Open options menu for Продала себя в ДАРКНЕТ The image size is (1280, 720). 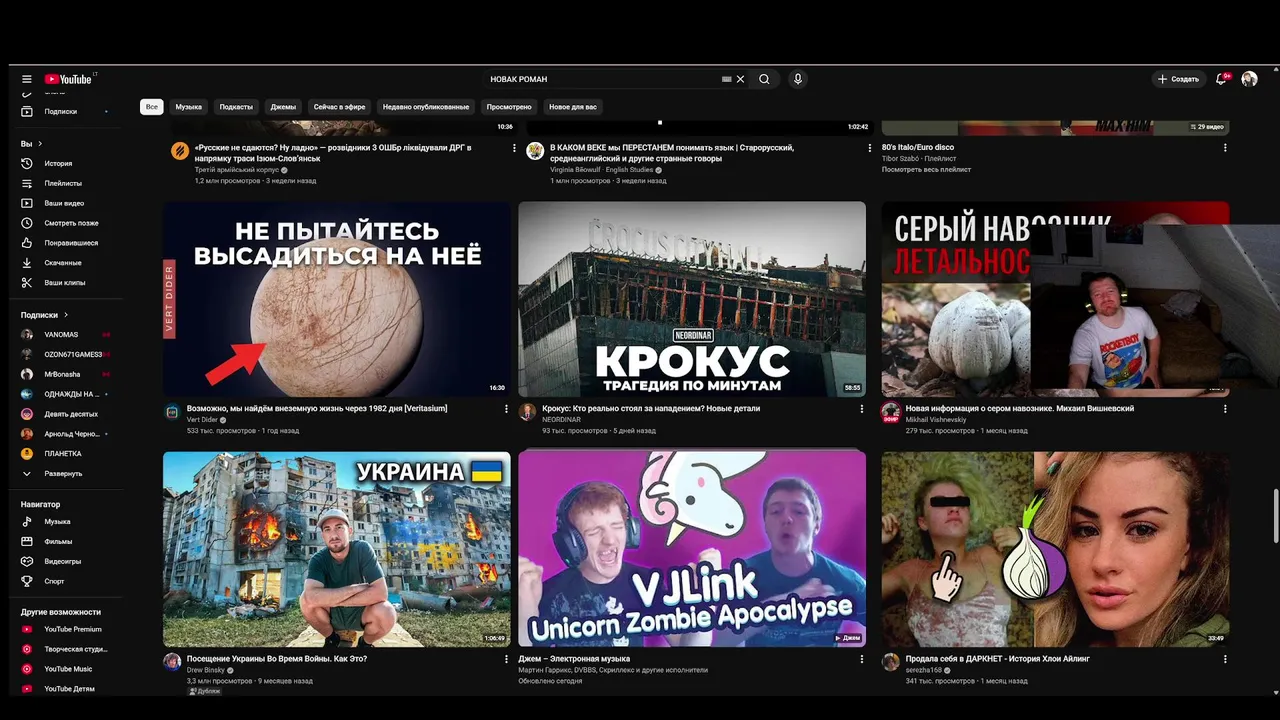1224,660
